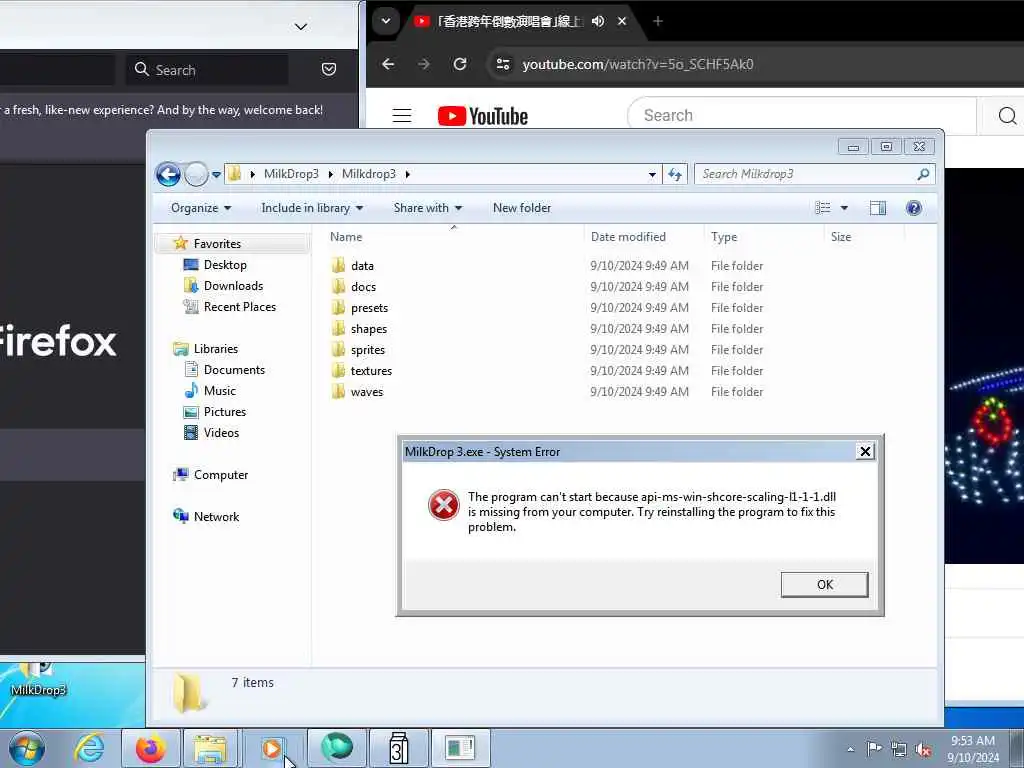The image size is (1024, 768).
Task: Open Explorer help
Action: (914, 208)
